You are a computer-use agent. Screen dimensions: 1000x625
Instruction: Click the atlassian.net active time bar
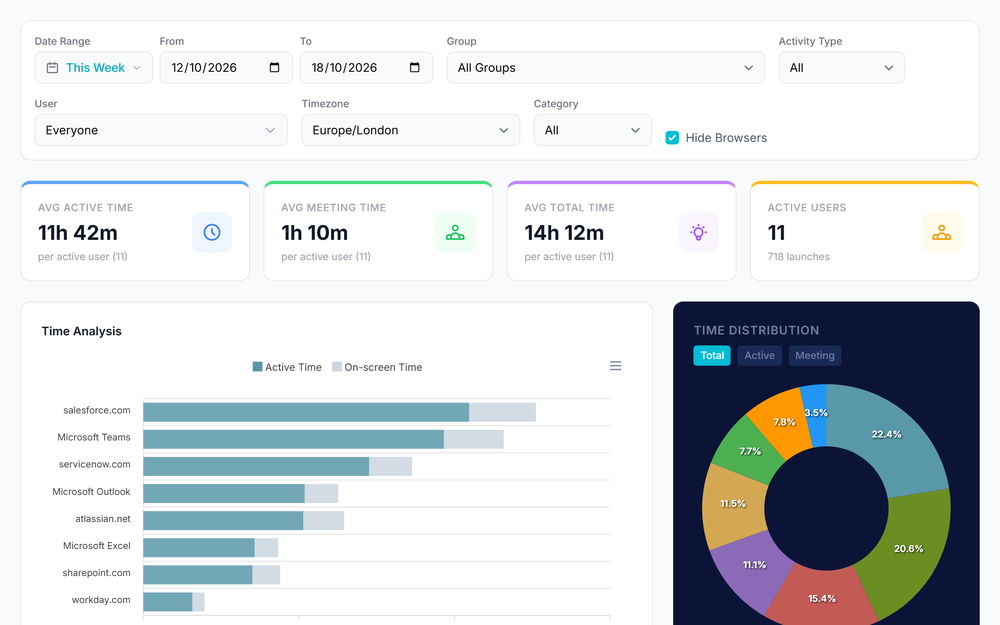tap(223, 520)
